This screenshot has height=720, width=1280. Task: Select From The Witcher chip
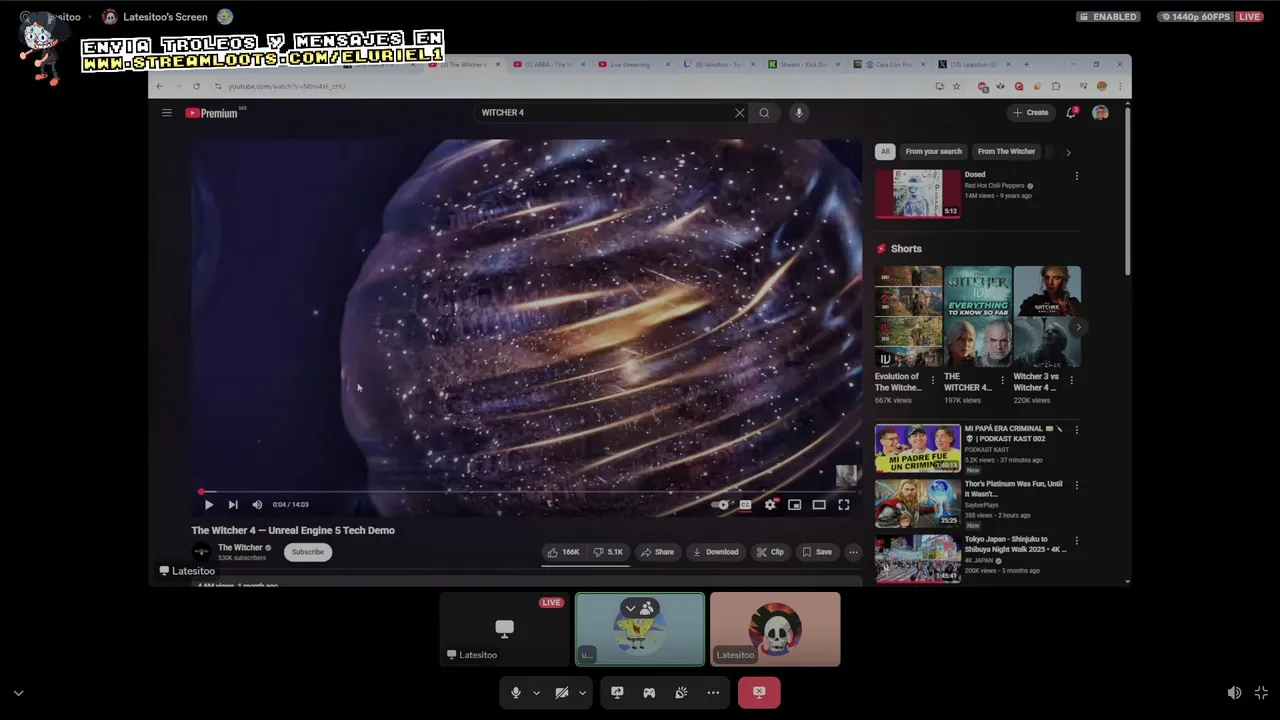pyautogui.click(x=1006, y=152)
